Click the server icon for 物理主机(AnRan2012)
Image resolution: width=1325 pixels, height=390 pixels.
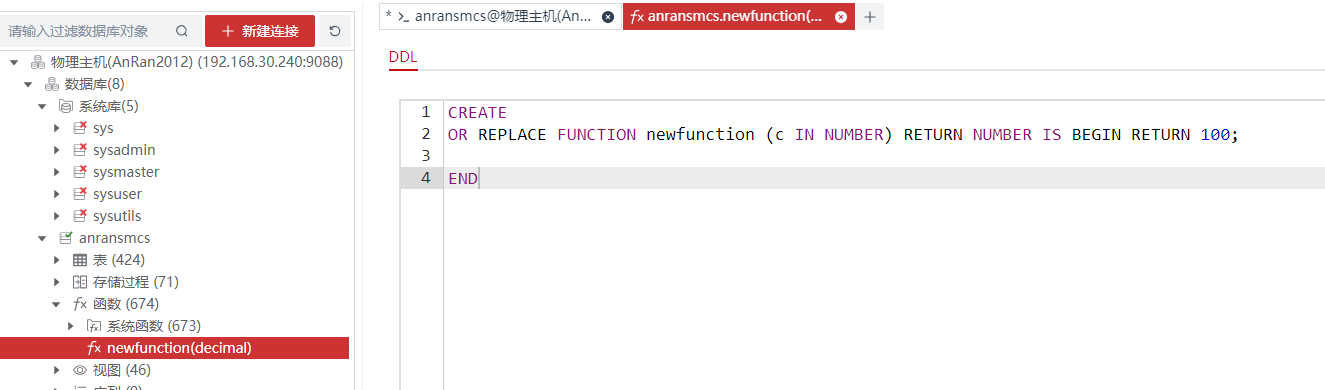38,62
